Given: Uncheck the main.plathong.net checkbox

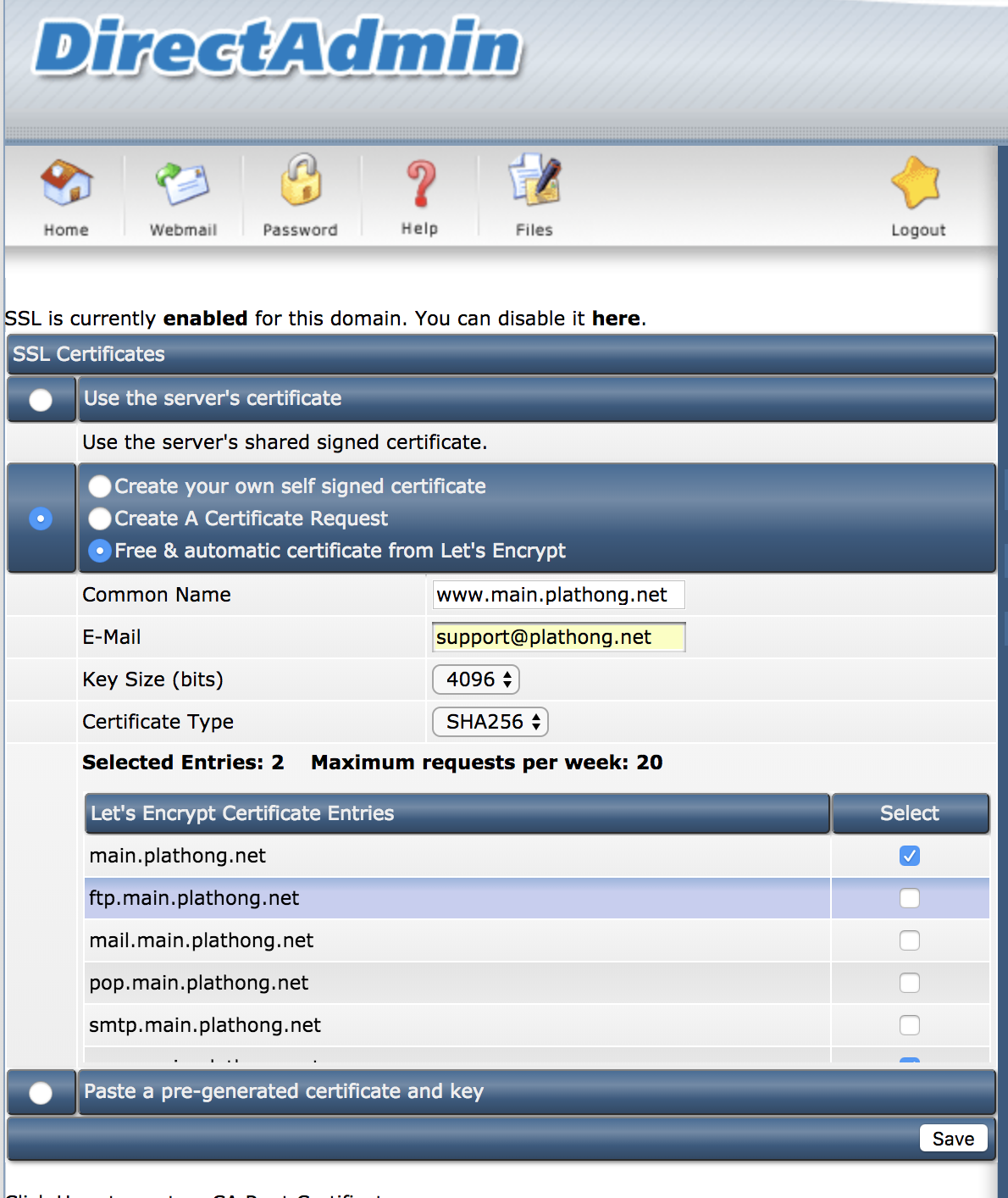Looking at the screenshot, I should [910, 856].
